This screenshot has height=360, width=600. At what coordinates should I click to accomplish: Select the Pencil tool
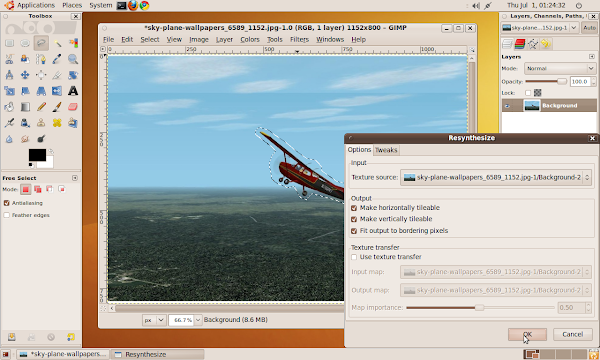[41, 107]
